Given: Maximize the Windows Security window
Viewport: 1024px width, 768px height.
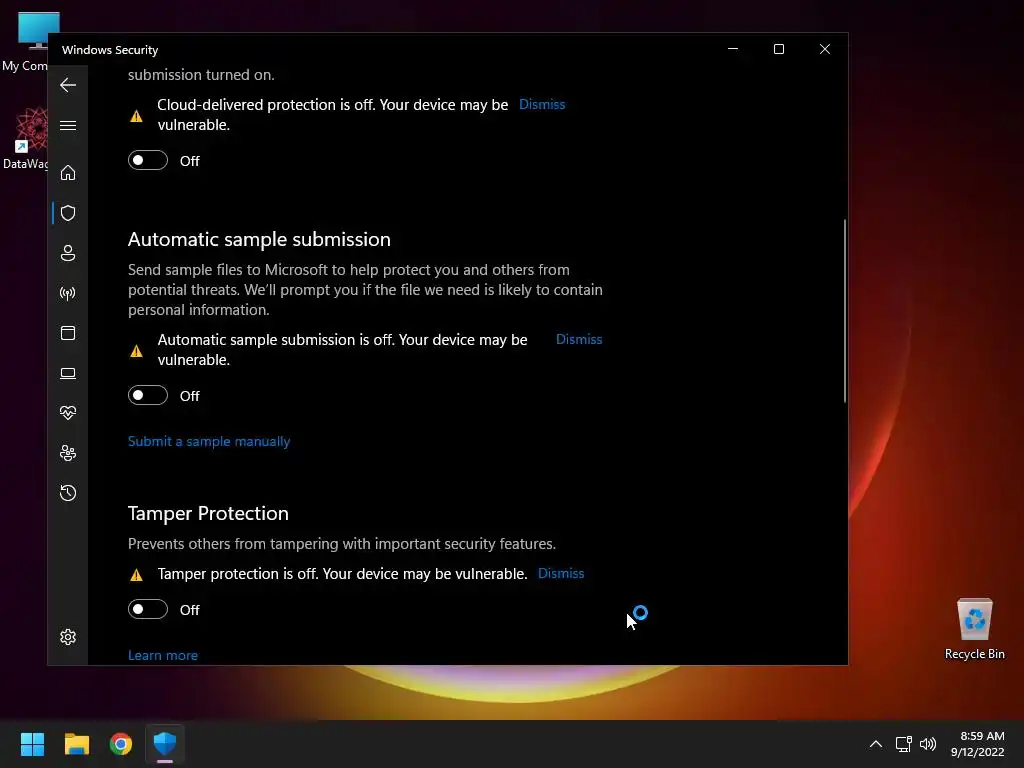Looking at the screenshot, I should pos(778,50).
